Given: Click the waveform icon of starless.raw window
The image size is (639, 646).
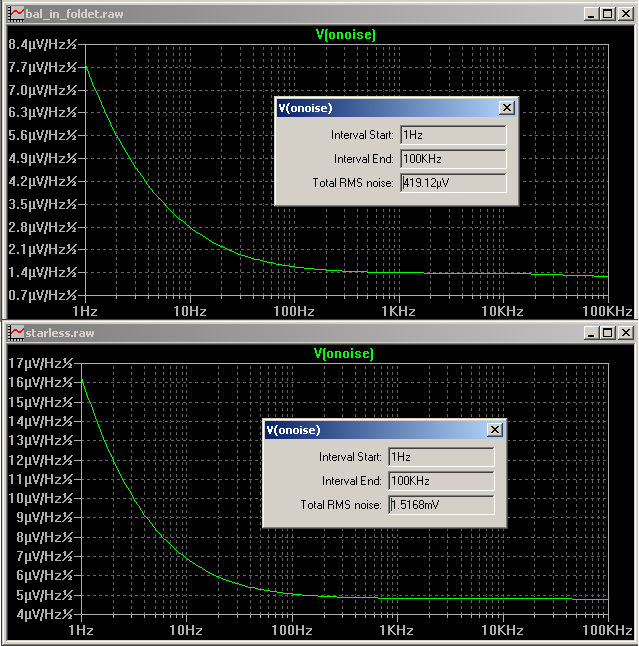Looking at the screenshot, I should pos(16,332).
